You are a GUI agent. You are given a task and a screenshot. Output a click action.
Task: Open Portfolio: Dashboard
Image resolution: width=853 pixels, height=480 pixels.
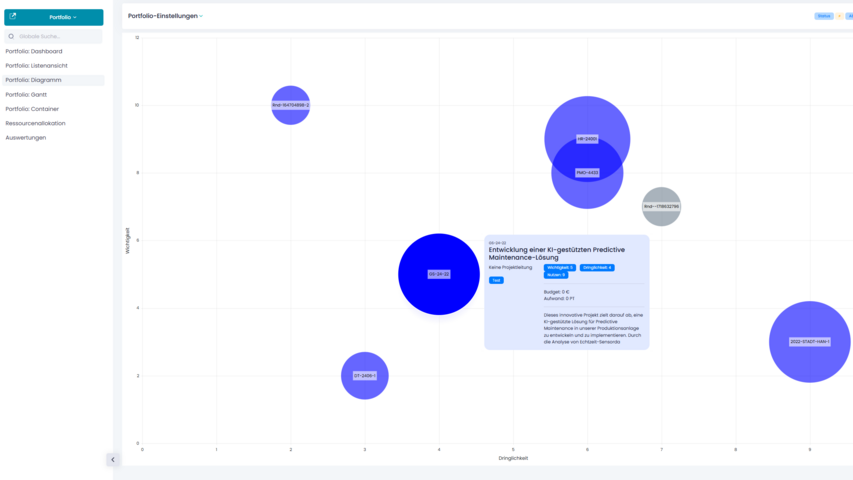coord(34,51)
